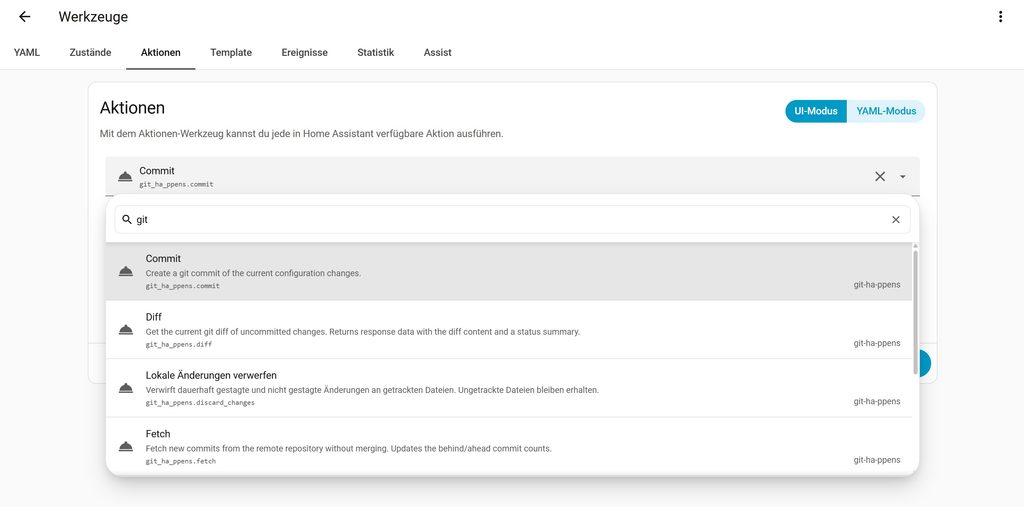The width and height of the screenshot is (1024, 507).
Task: Select the Aktionen tab
Action: click(x=161, y=52)
